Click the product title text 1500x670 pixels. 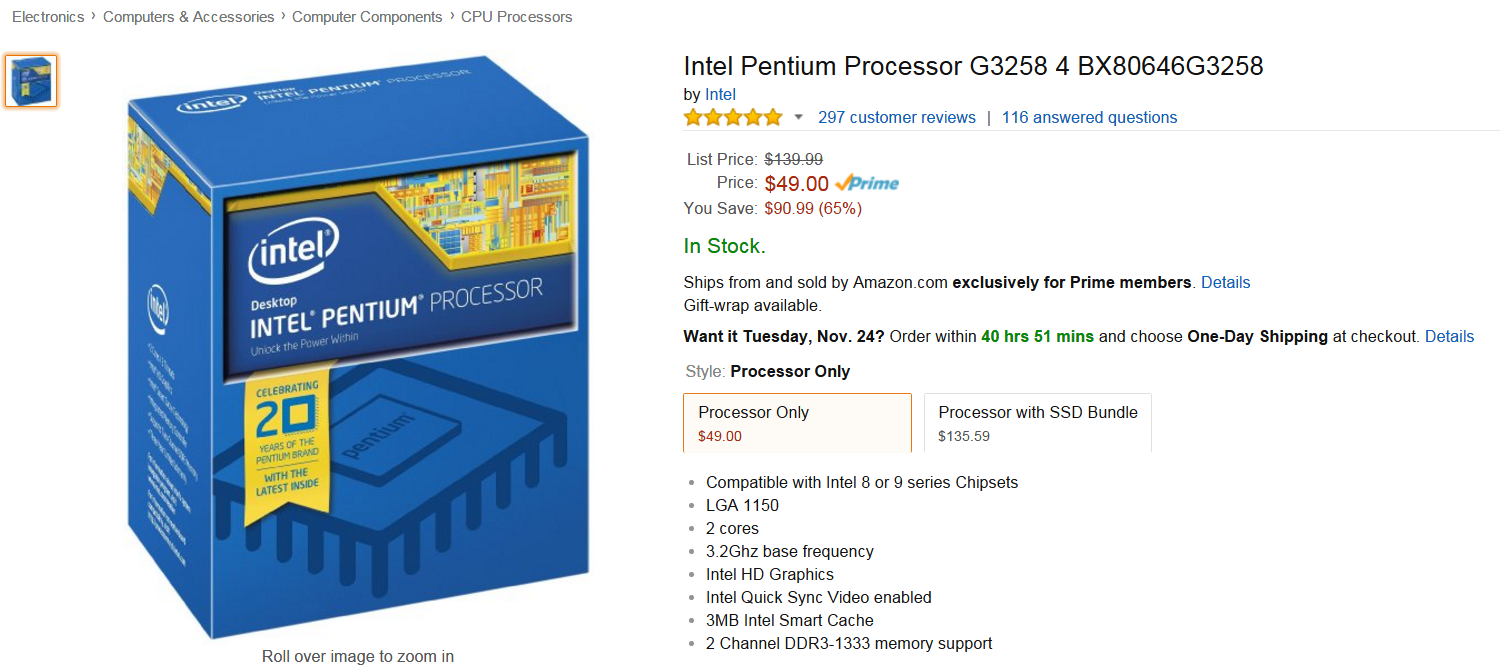coord(973,66)
